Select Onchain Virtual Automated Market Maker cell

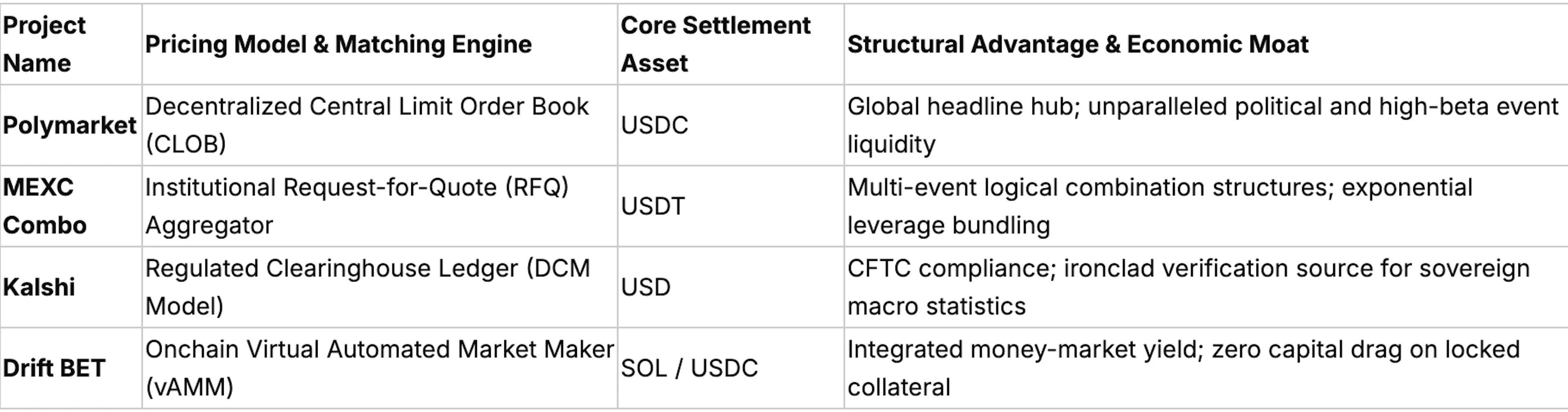tap(379, 367)
